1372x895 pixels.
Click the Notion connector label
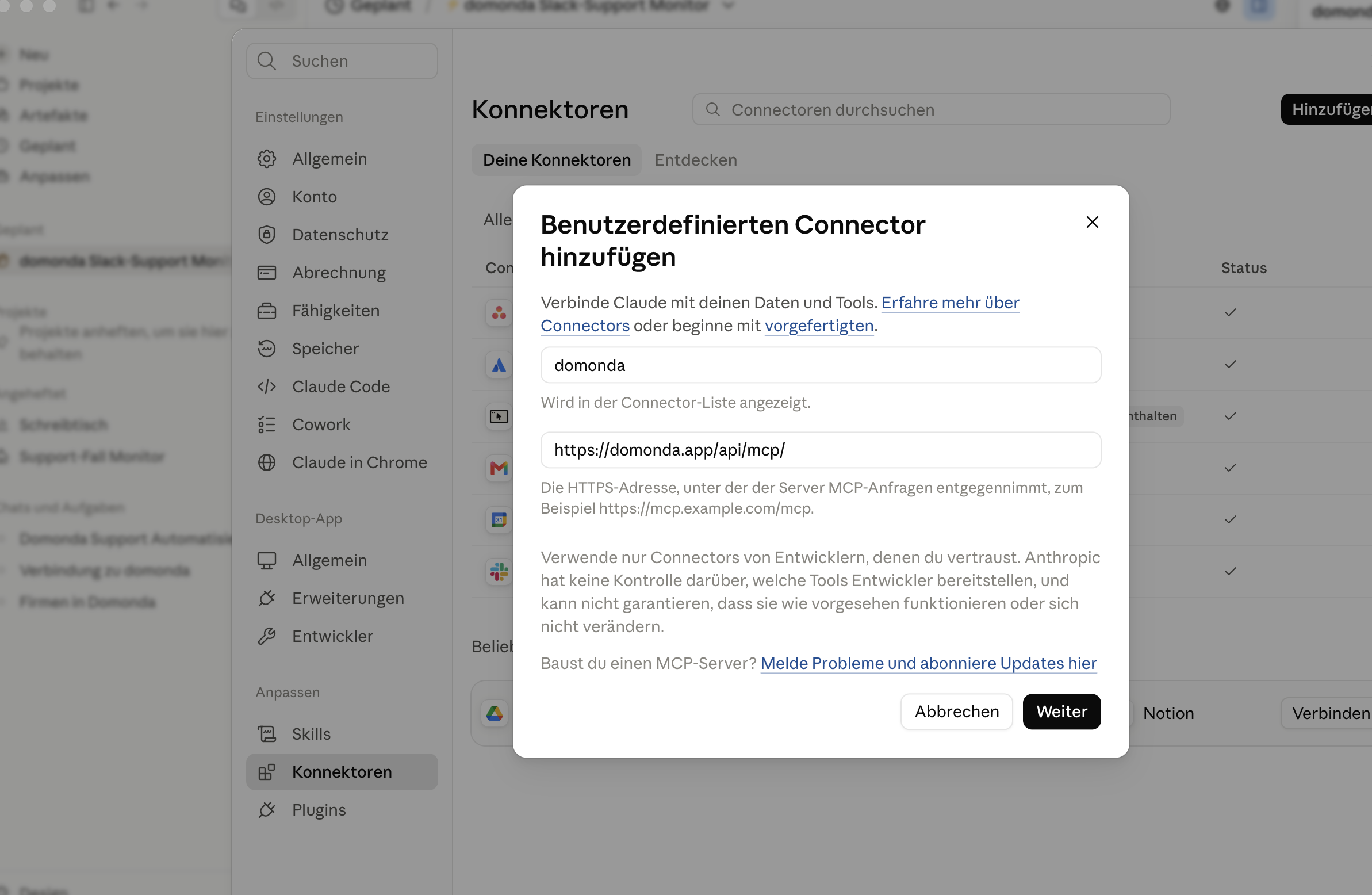(x=1168, y=713)
